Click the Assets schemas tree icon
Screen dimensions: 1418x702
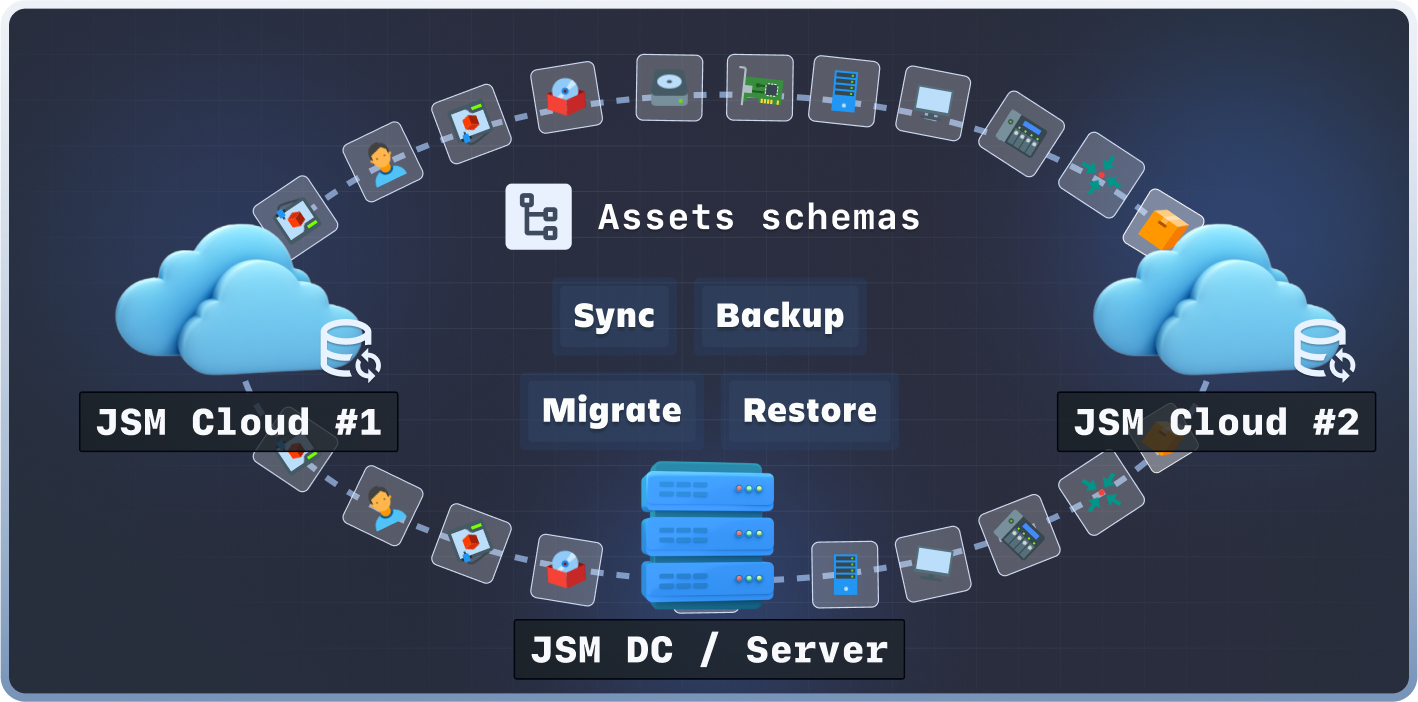point(538,216)
